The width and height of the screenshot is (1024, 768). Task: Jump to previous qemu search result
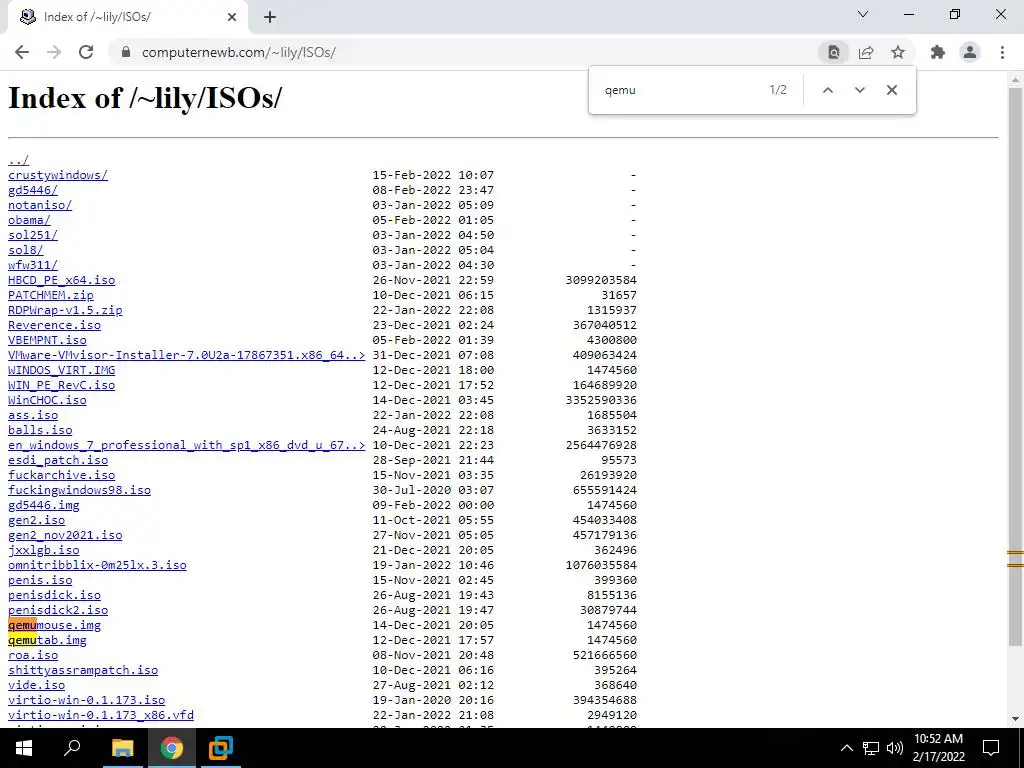(827, 90)
